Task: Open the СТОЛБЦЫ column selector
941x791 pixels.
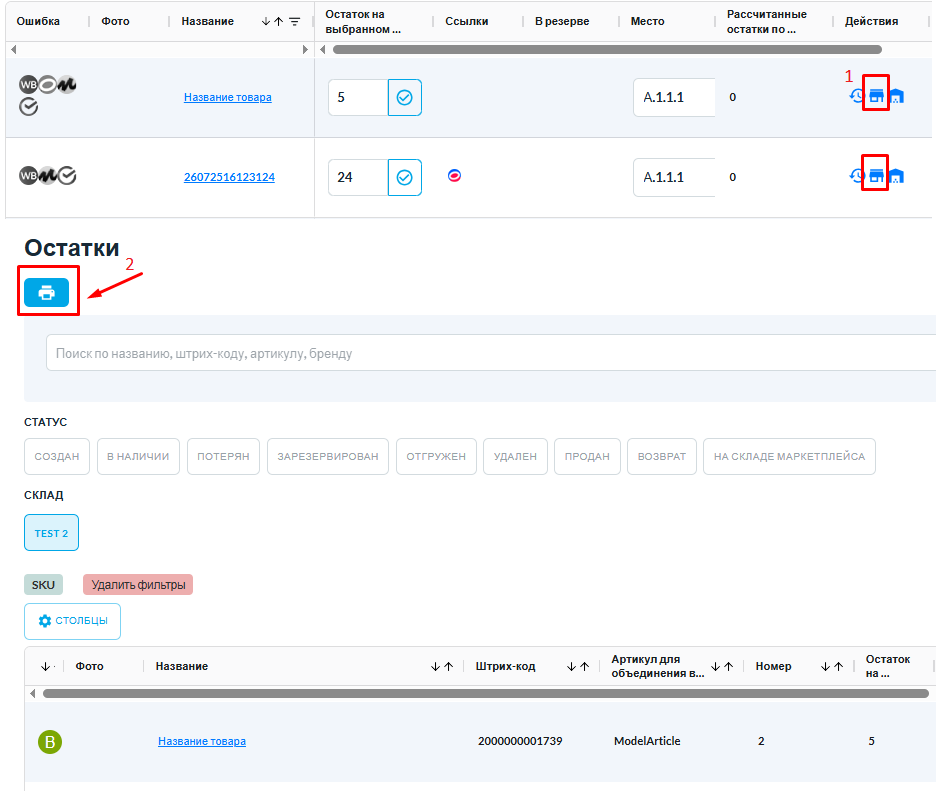Action: pyautogui.click(x=72, y=621)
